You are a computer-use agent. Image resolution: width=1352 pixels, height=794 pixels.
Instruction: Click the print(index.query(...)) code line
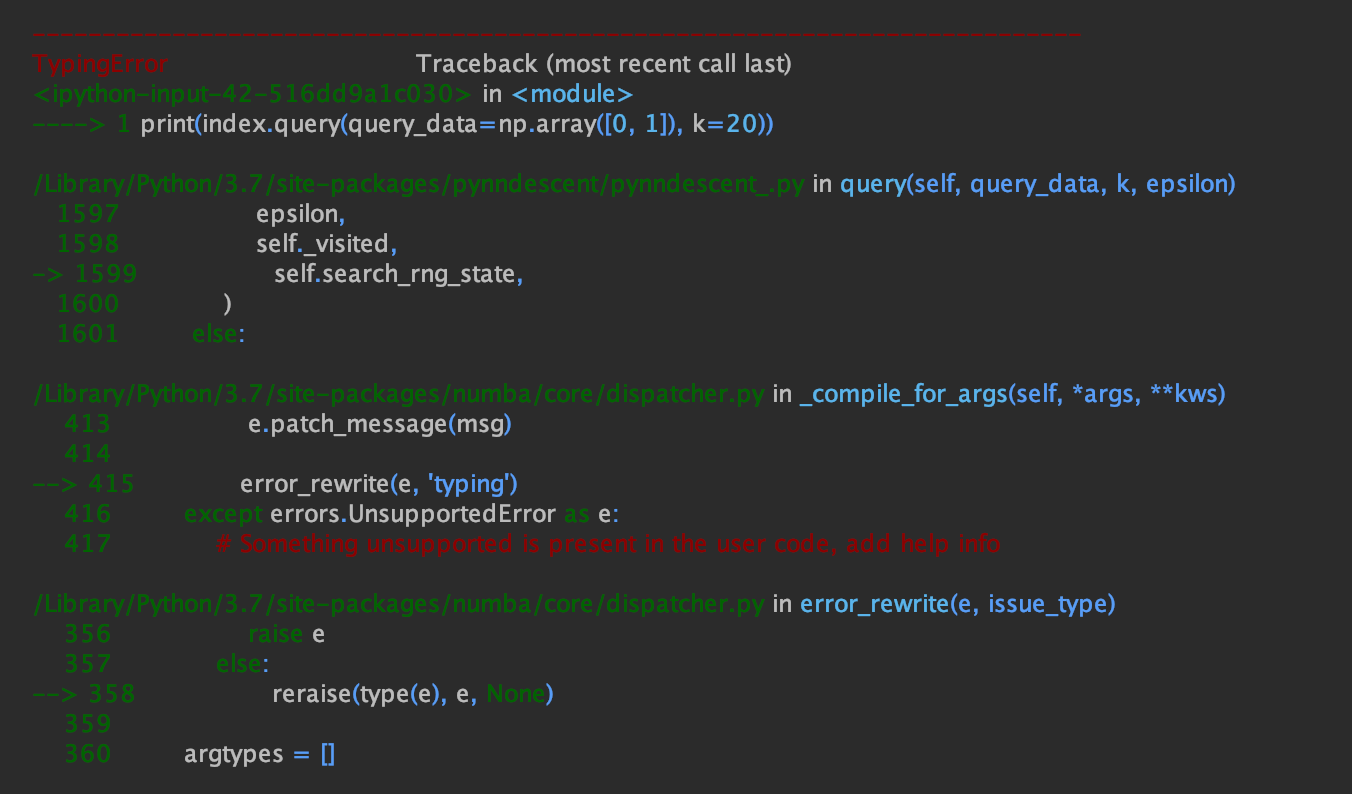458,125
